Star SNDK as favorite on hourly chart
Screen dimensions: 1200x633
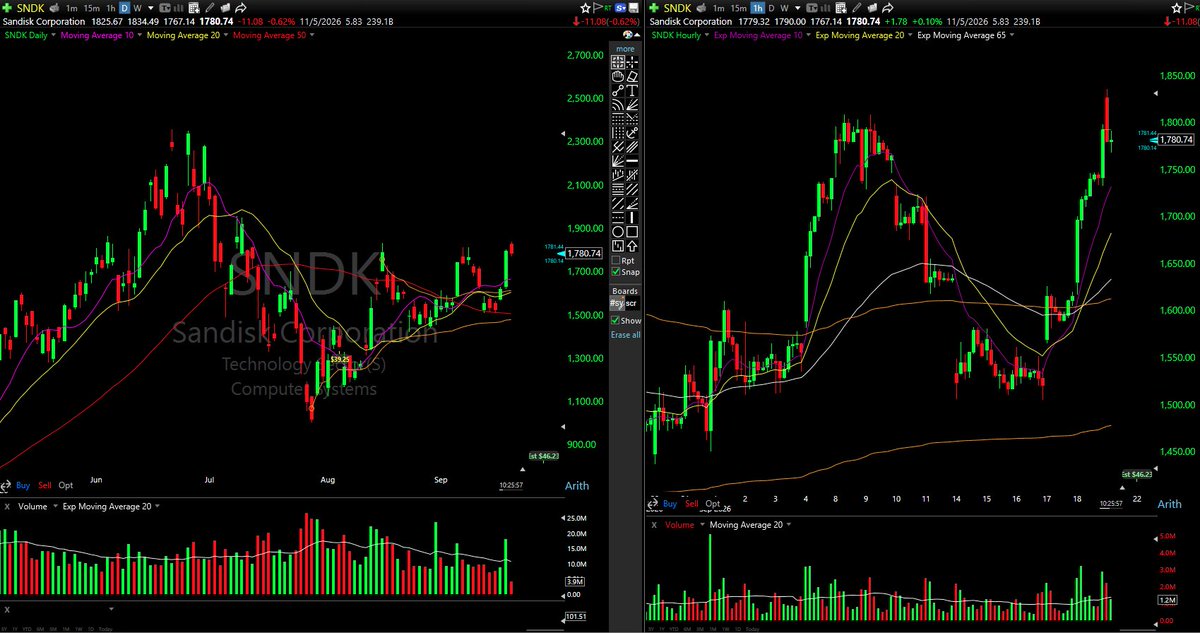[1176, 8]
